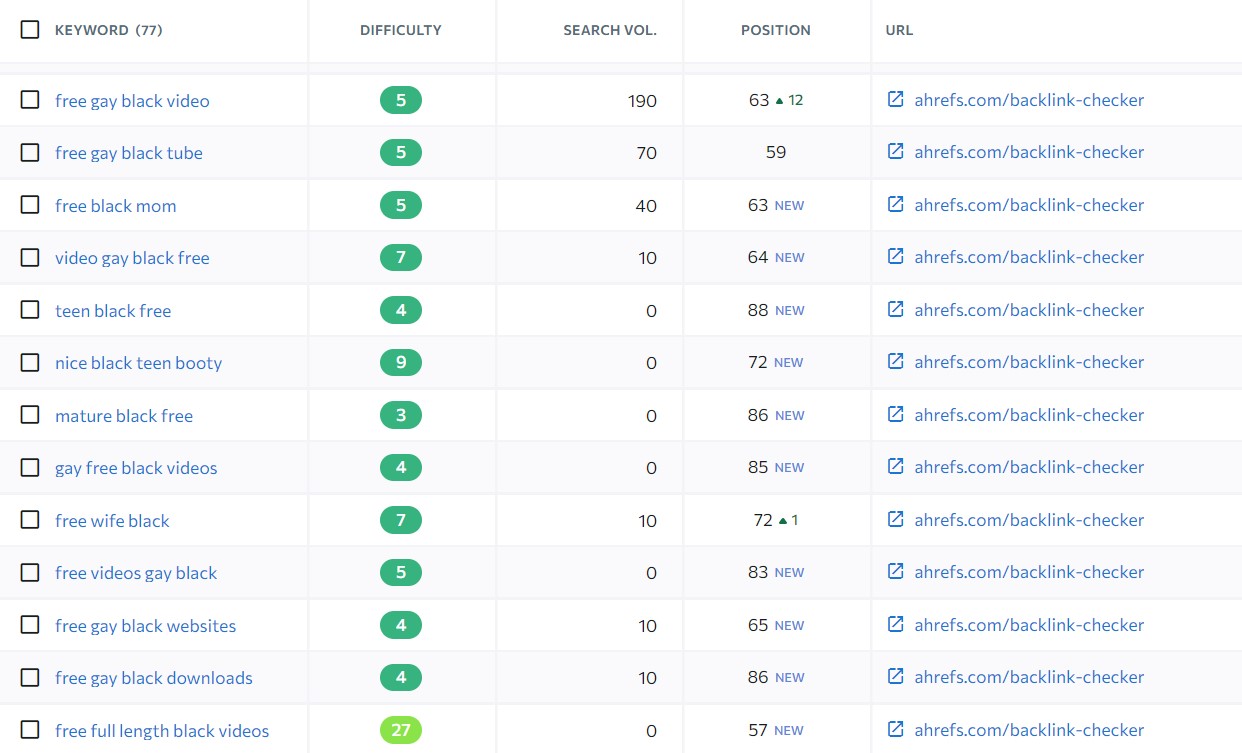Viewport: 1242px width, 753px height.
Task: Open keyword link 'teen black free'
Action: (x=113, y=311)
